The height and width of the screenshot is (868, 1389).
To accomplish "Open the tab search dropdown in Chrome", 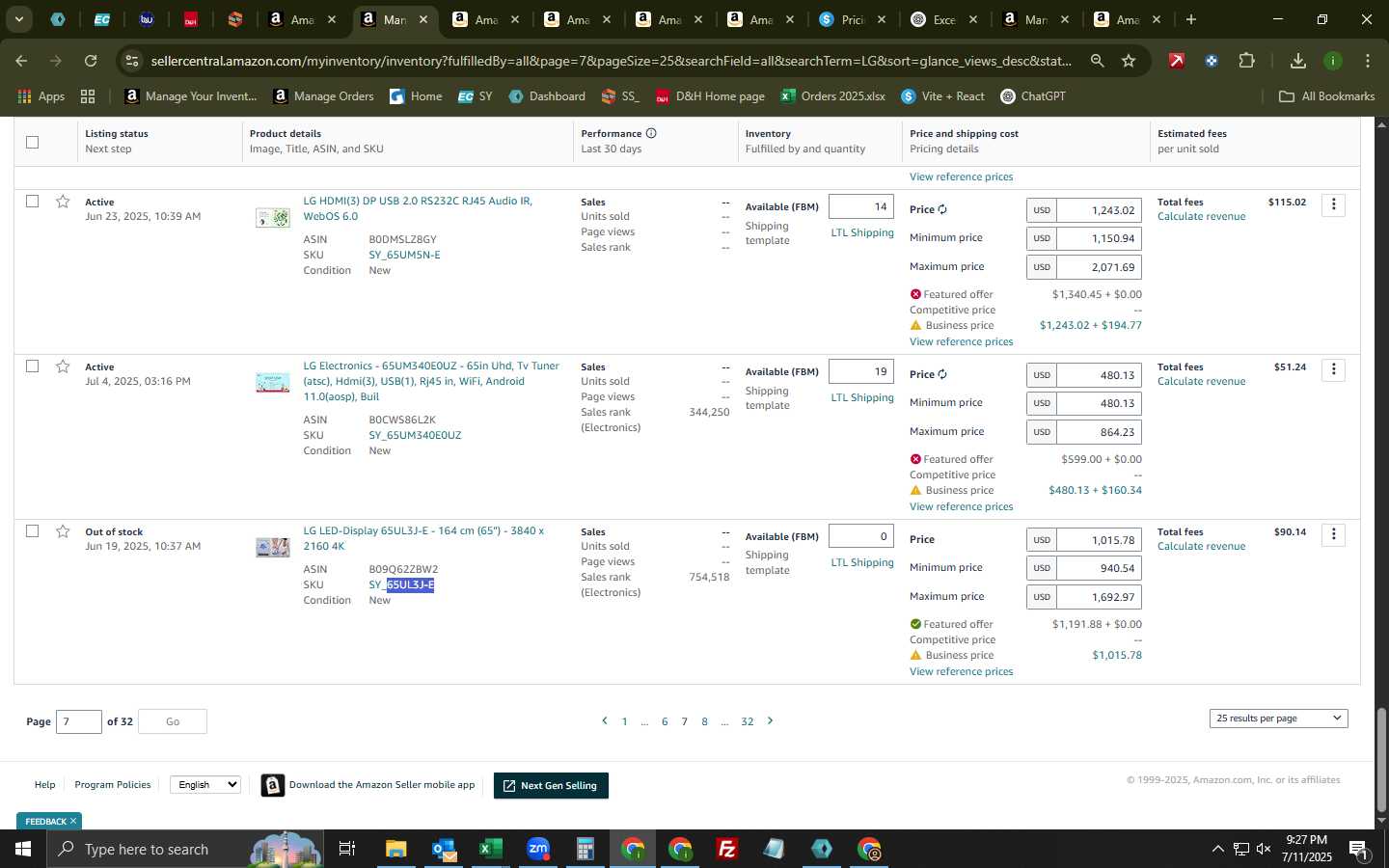I will point(18,19).
